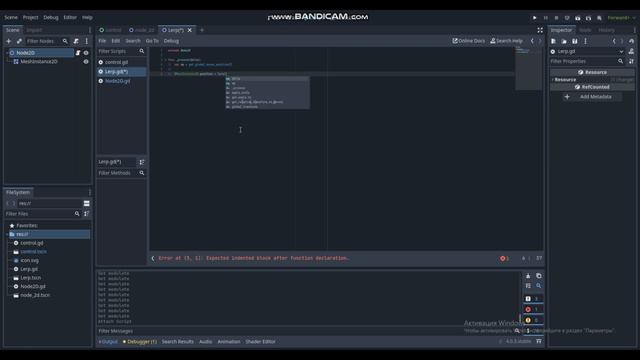The image size is (640, 360).
Task: Collapse the res:// folder tree
Action: click(x=7, y=234)
